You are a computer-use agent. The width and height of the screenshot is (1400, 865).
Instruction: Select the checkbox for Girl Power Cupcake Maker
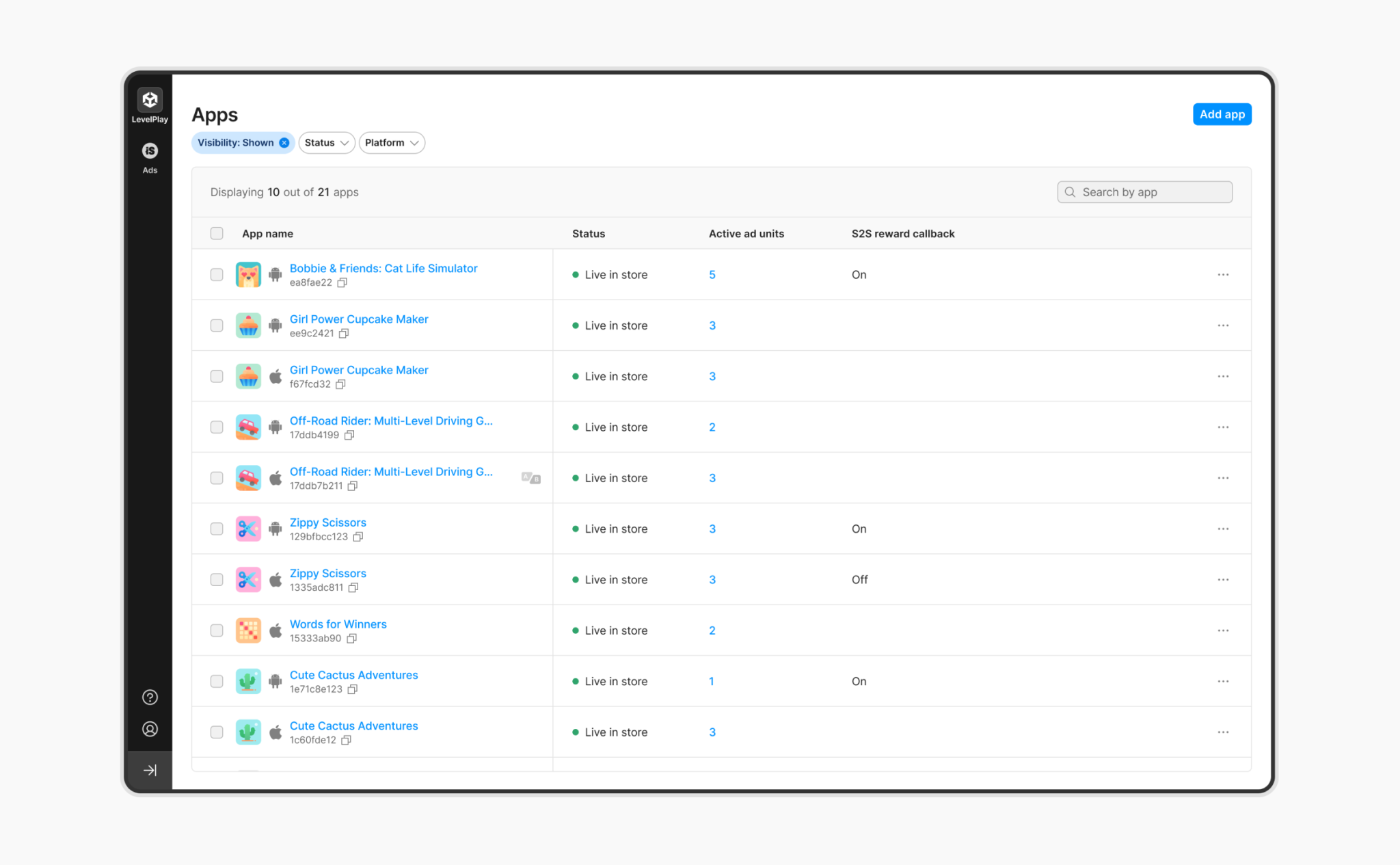[x=217, y=325]
